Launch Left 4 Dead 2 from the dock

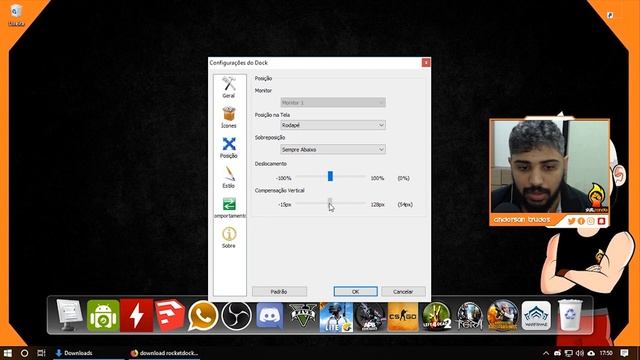click(436, 316)
